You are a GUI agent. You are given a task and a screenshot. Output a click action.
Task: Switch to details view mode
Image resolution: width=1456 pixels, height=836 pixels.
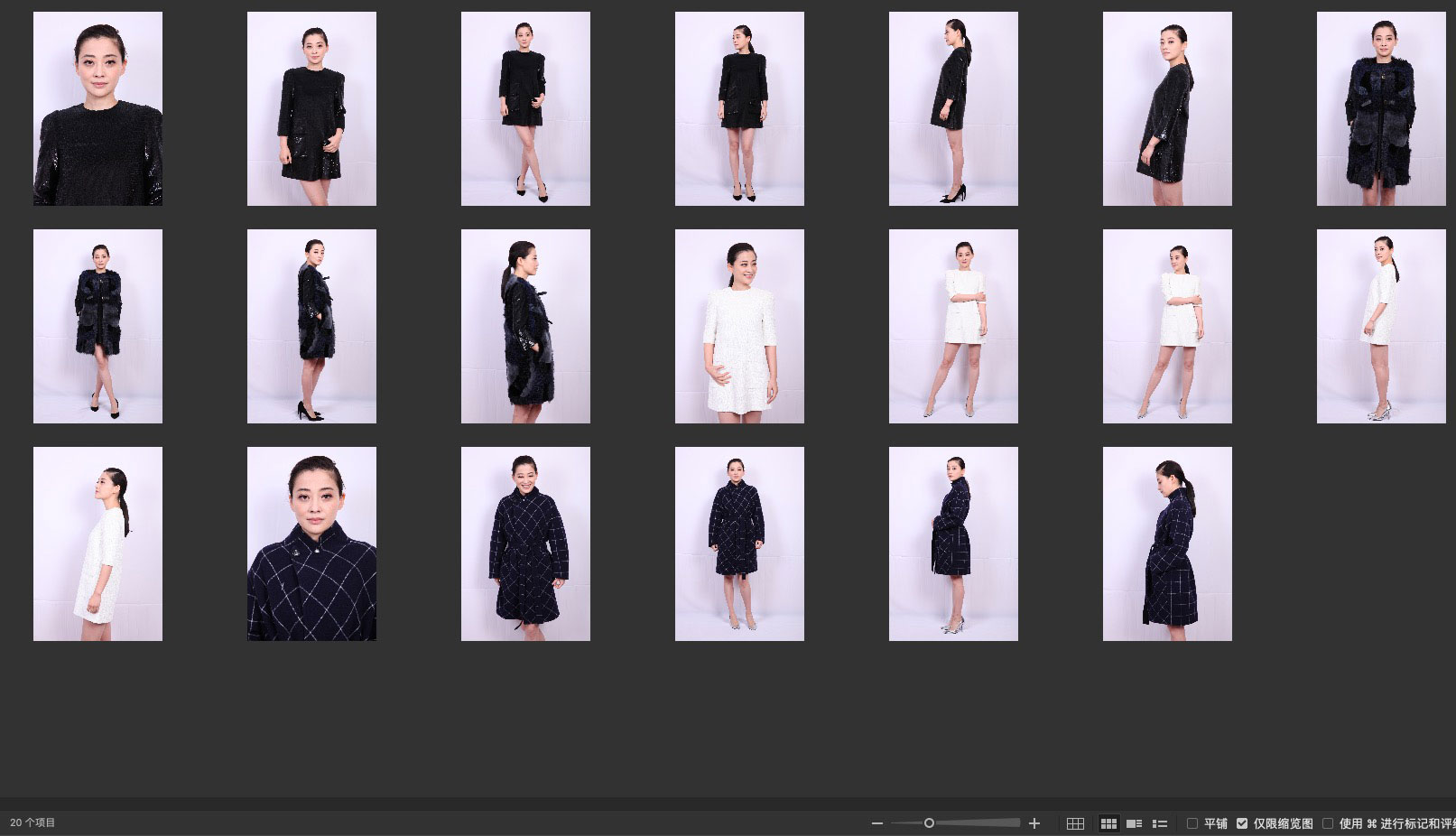(x=1135, y=823)
